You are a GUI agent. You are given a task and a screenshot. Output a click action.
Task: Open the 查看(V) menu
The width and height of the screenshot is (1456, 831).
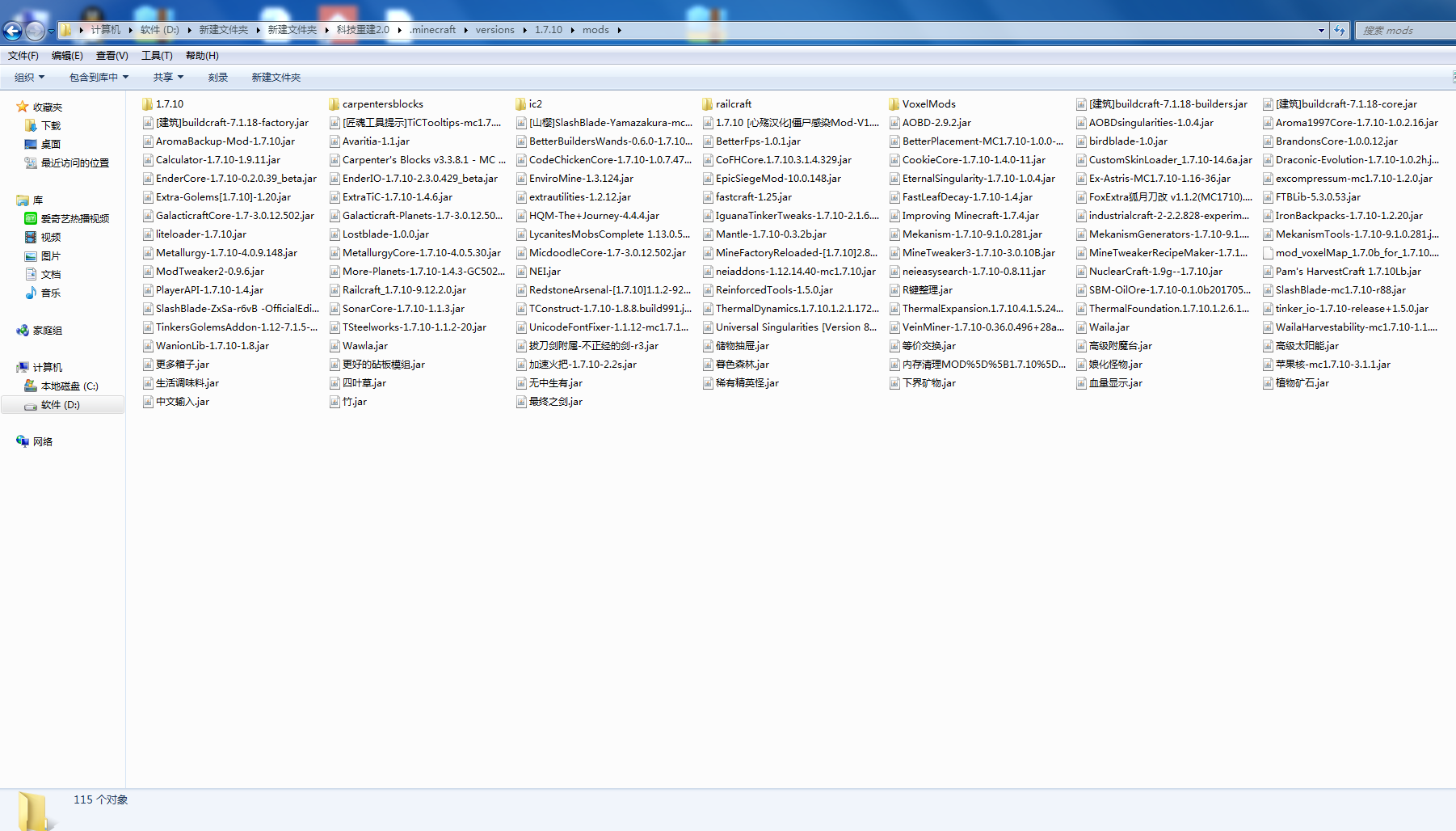[x=112, y=56]
